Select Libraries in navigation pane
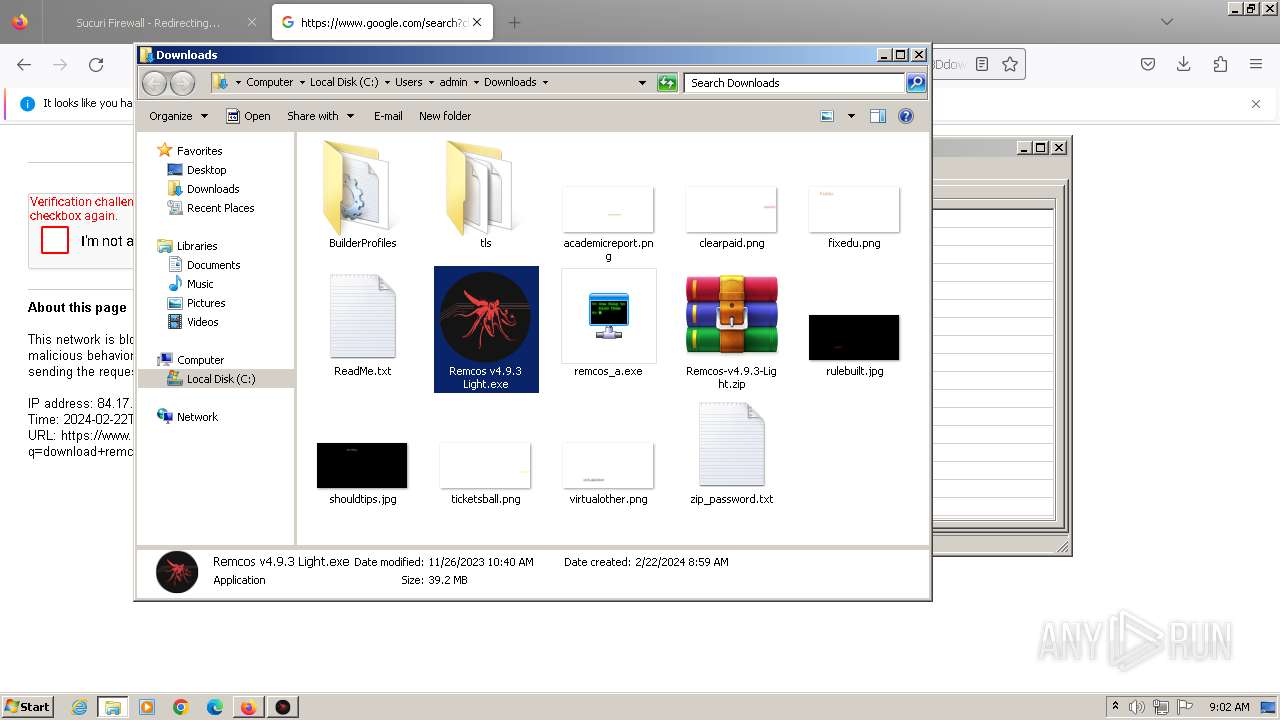The width and height of the screenshot is (1280, 720). coord(197,246)
